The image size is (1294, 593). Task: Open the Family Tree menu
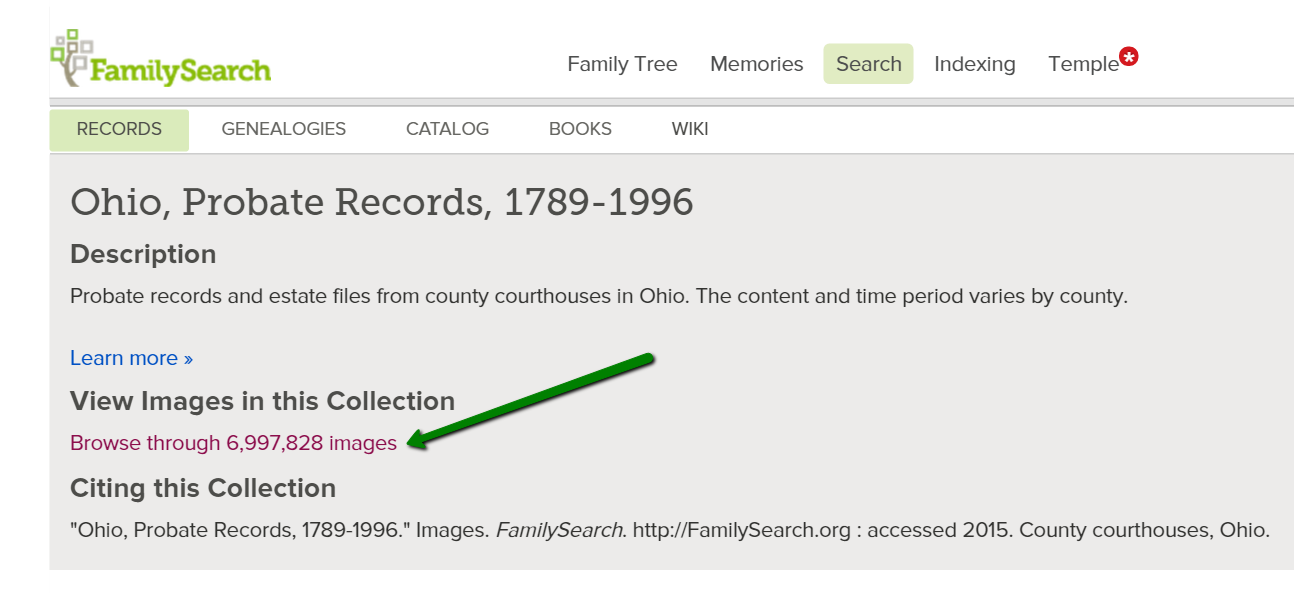(x=622, y=64)
